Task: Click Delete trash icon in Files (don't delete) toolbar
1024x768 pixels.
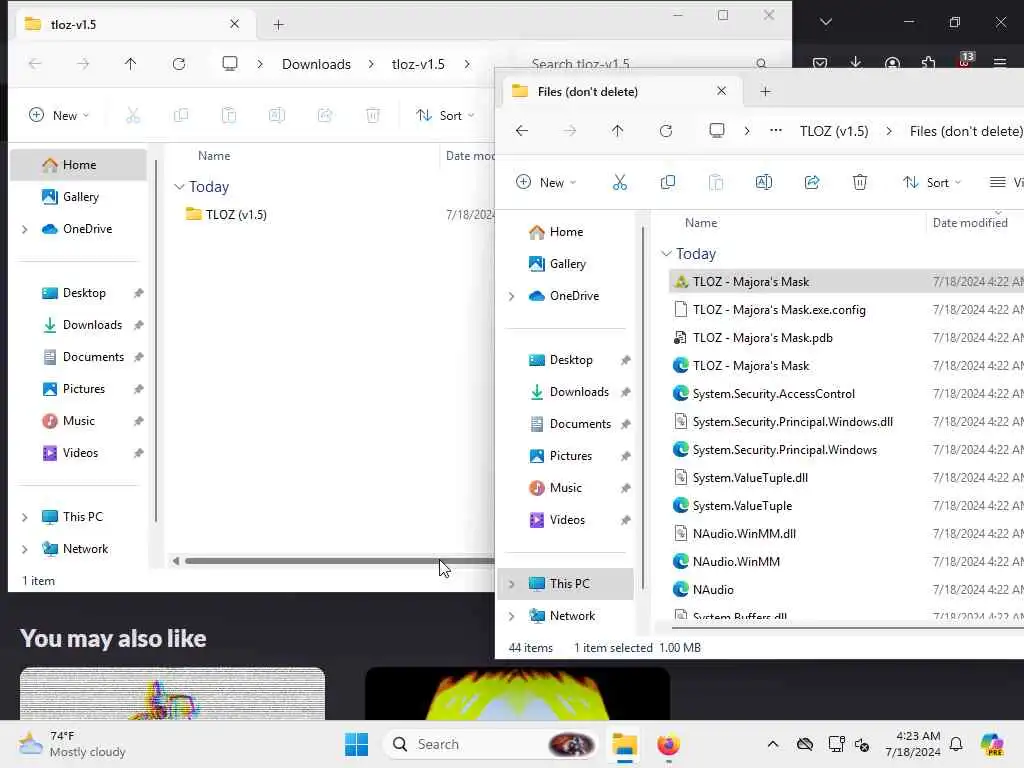Action: pyautogui.click(x=859, y=182)
